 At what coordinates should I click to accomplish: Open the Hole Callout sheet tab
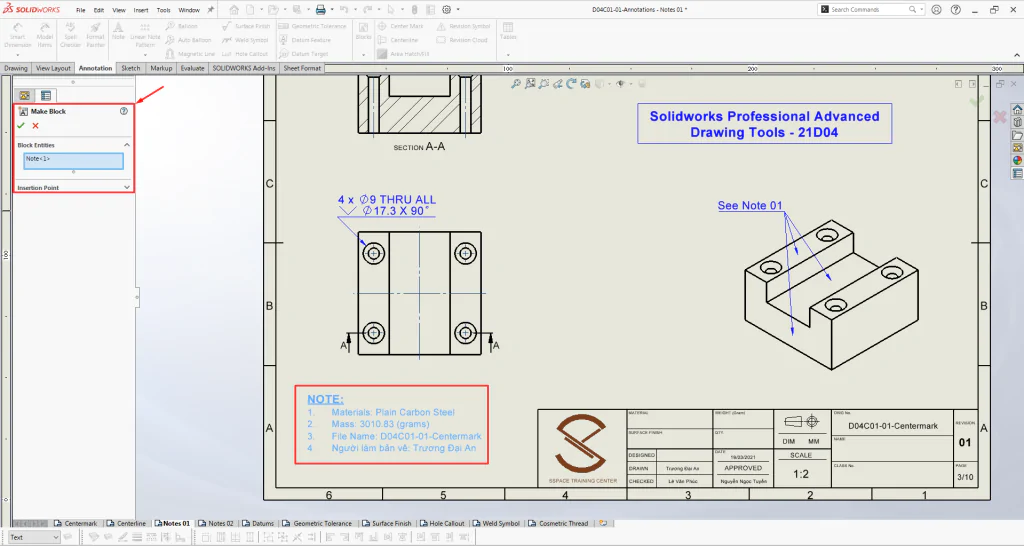coord(442,523)
